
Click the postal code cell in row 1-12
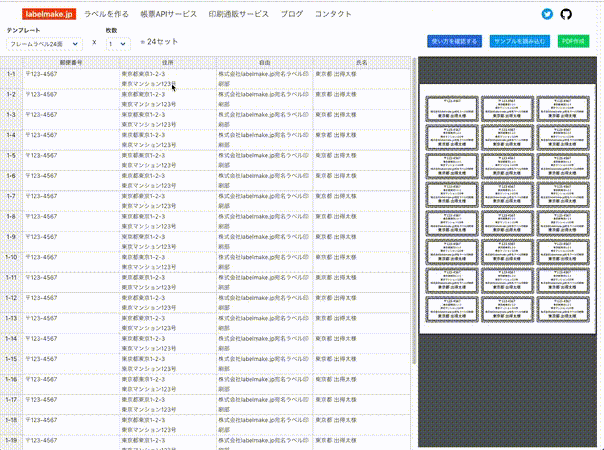[x=71, y=302]
